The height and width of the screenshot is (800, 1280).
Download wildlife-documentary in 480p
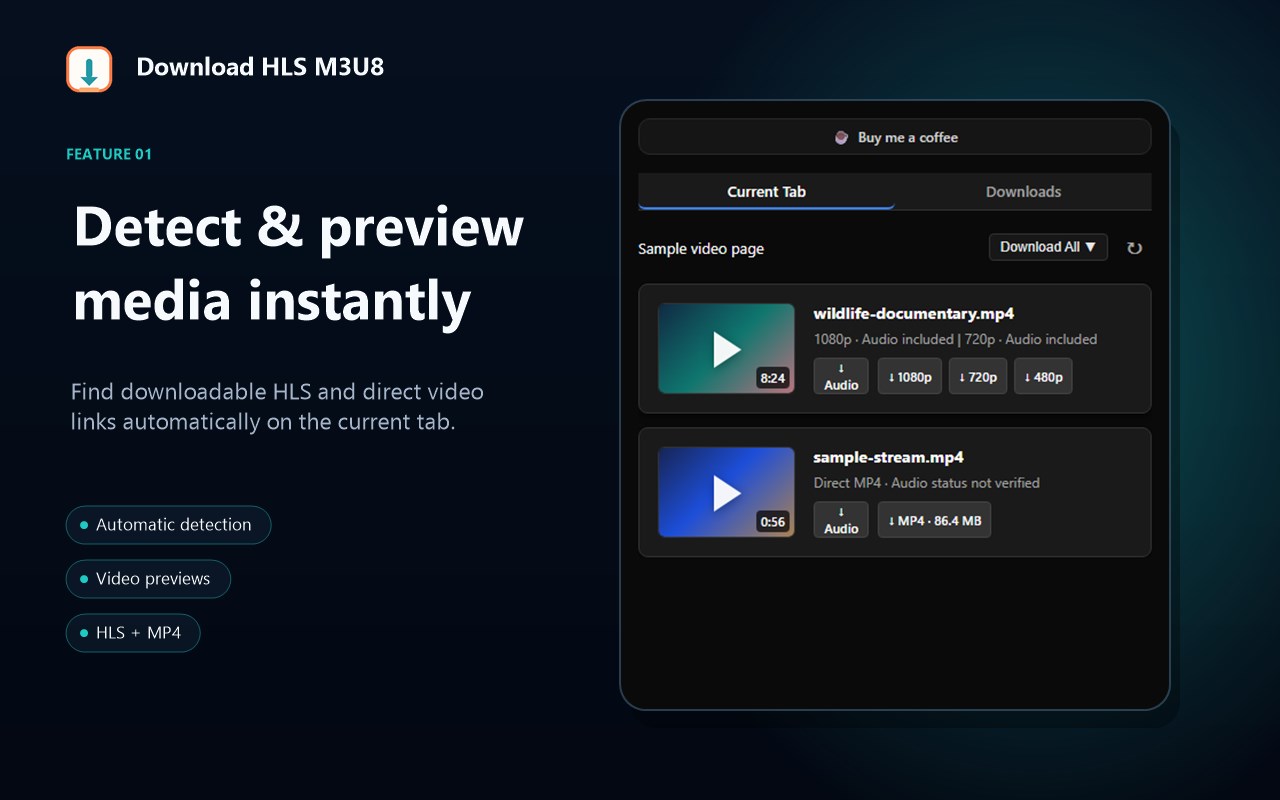(x=1043, y=376)
